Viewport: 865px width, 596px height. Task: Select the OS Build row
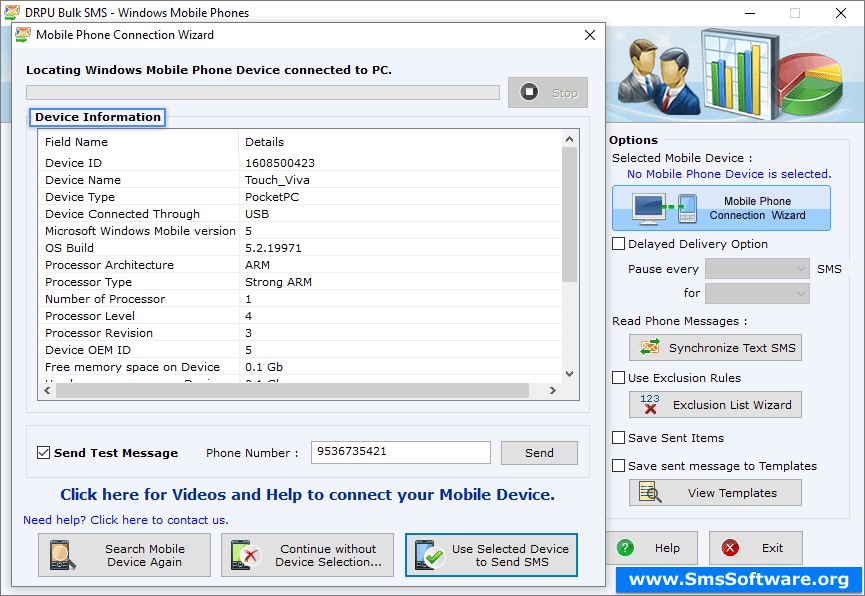pyautogui.click(x=301, y=248)
